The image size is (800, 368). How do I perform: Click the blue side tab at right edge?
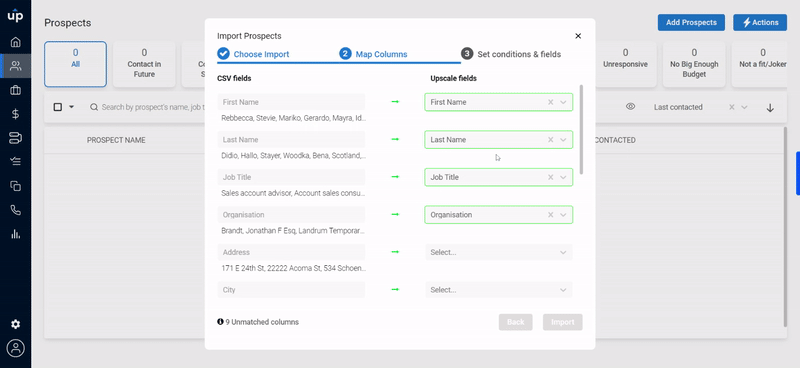pyautogui.click(x=797, y=174)
